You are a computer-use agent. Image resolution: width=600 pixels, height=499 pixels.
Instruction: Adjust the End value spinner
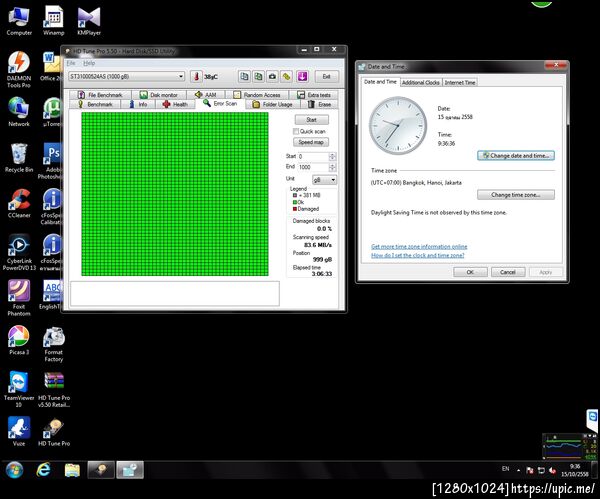tap(332, 167)
